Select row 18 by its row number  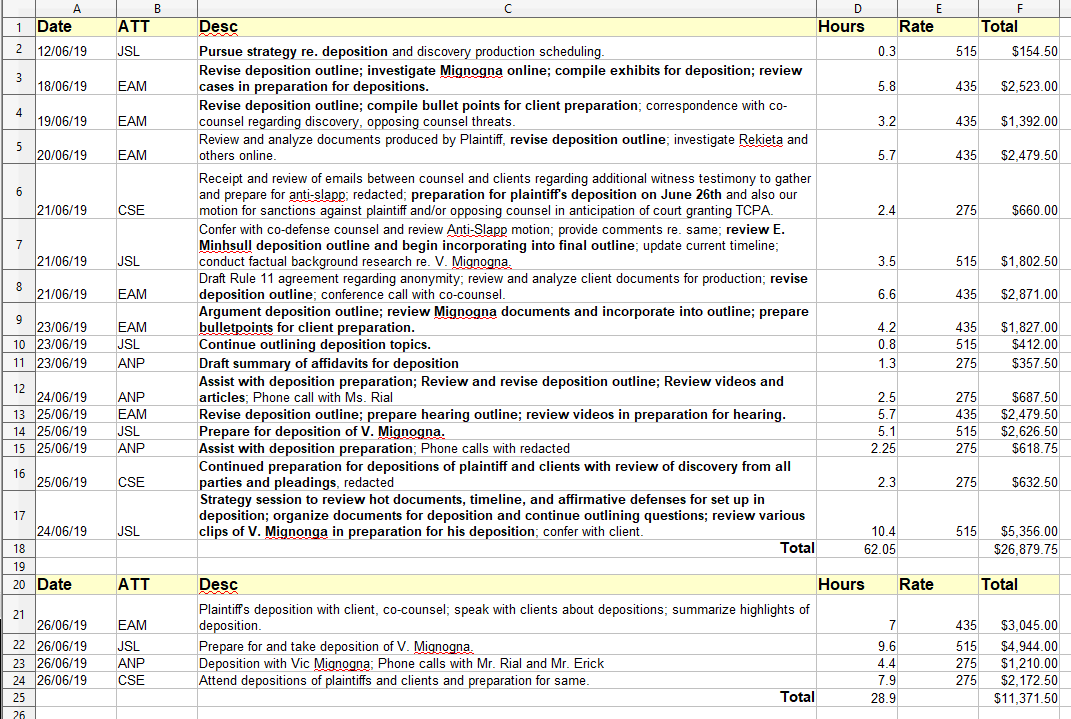tap(18, 548)
